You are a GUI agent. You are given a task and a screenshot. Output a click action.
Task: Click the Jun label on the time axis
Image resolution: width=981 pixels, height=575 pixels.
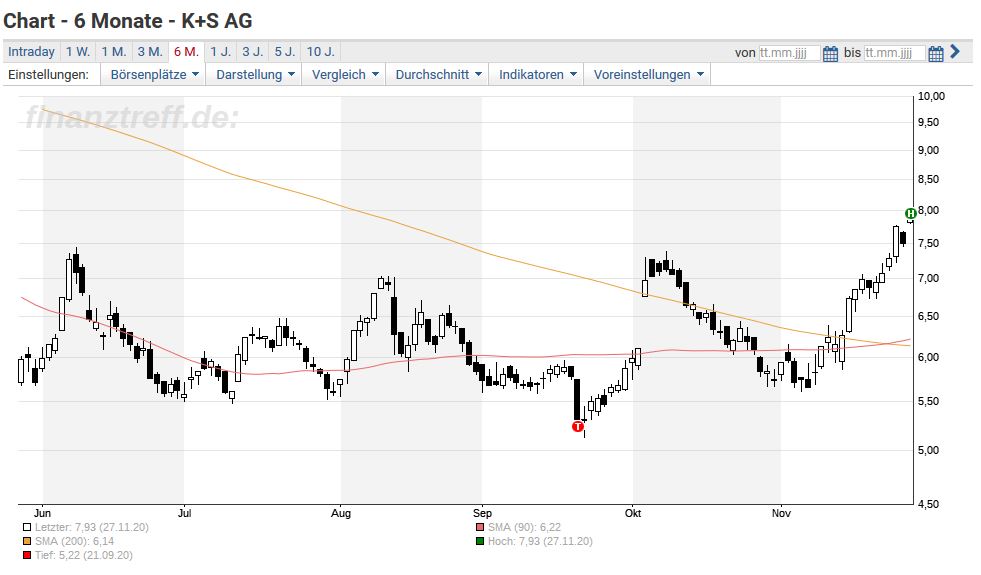43,513
